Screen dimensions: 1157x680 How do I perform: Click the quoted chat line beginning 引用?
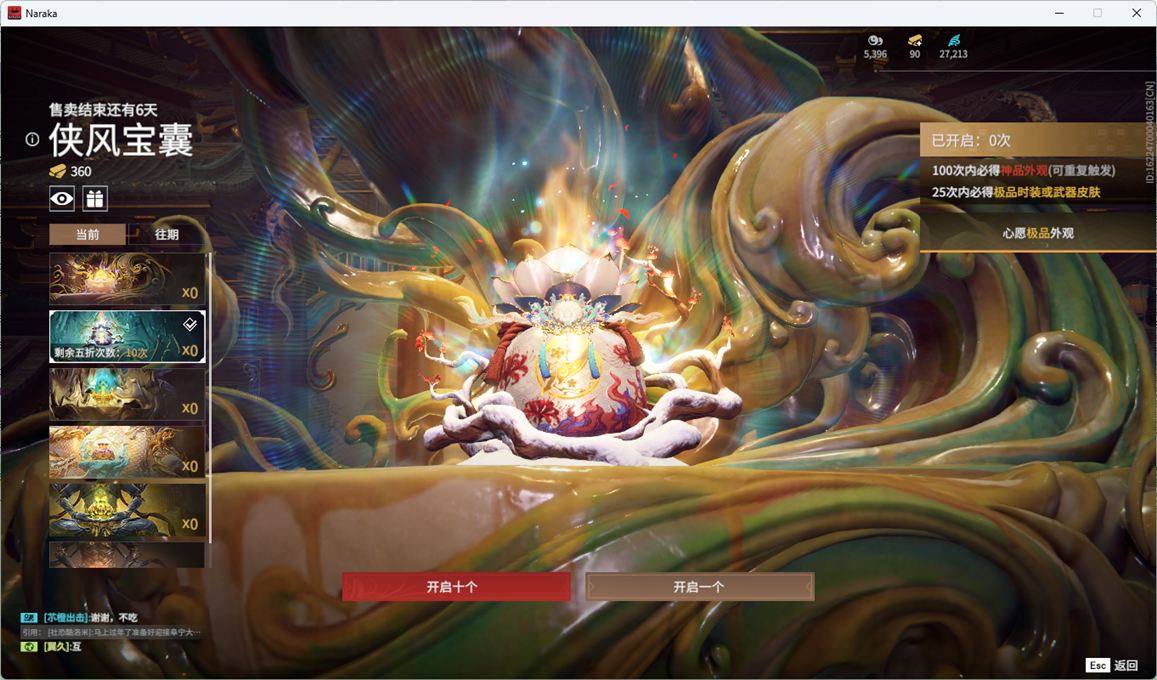pos(111,632)
